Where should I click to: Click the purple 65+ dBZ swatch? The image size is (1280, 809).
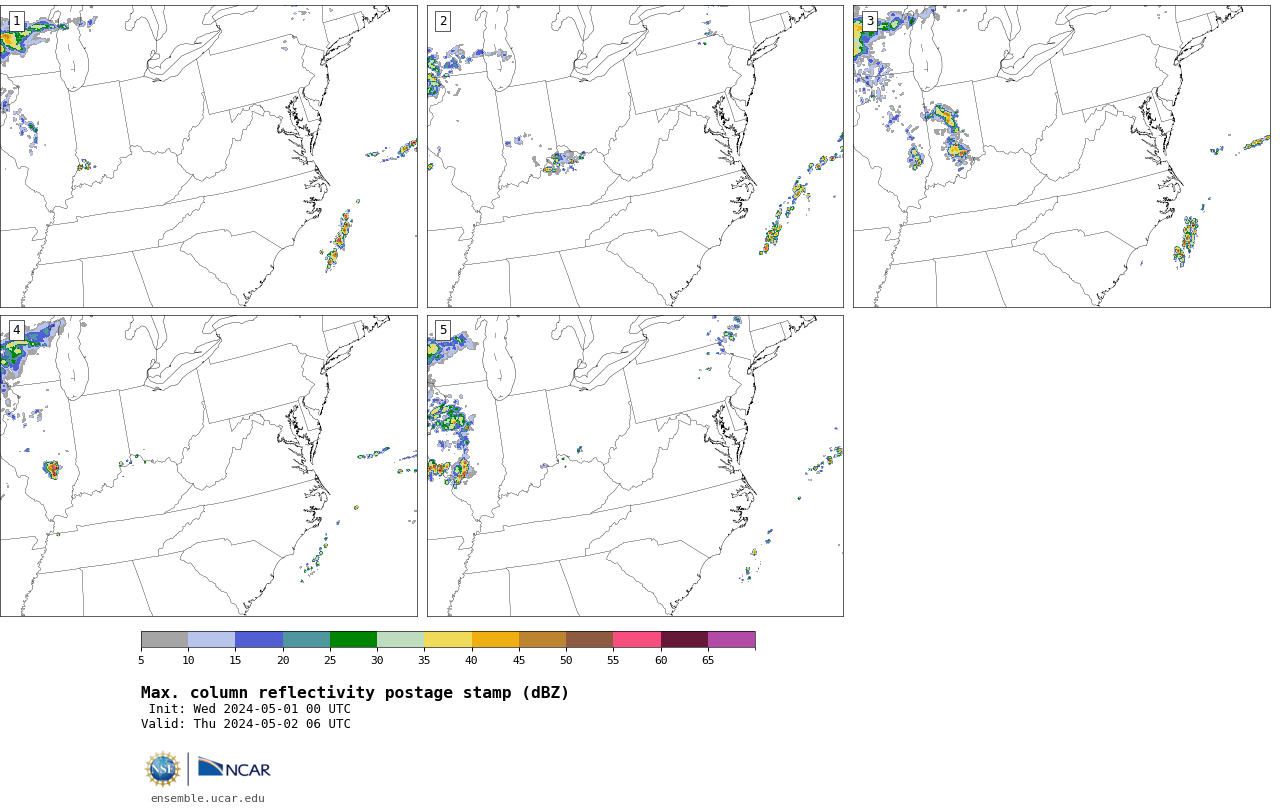731,640
